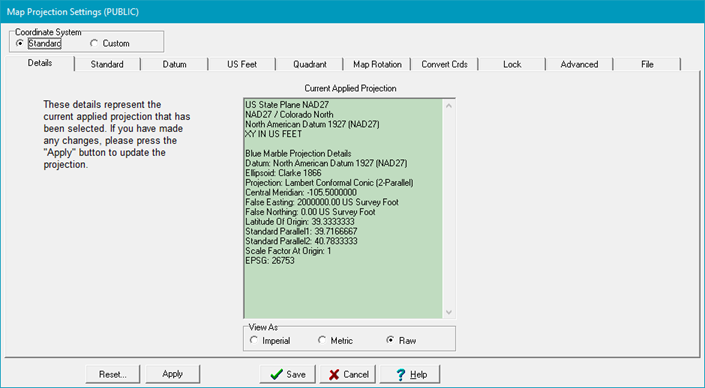This screenshot has height=388, width=705.
Task: Switch to the Convert Crds tab
Action: click(444, 64)
